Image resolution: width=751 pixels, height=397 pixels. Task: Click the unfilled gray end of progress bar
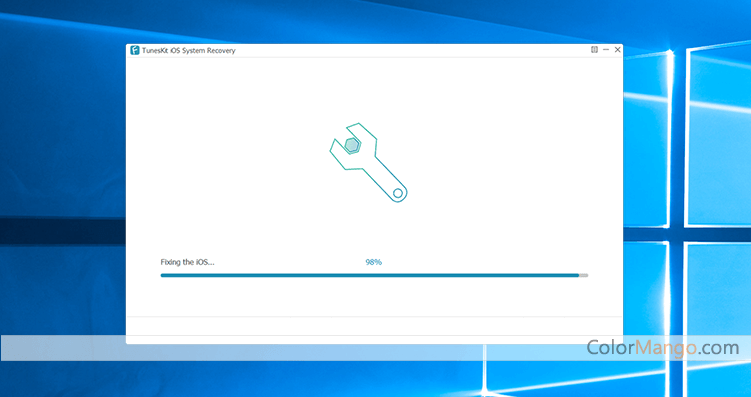point(584,275)
